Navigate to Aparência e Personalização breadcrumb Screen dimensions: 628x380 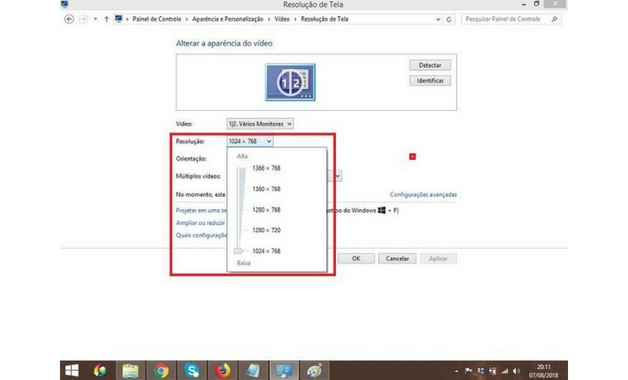click(228, 19)
